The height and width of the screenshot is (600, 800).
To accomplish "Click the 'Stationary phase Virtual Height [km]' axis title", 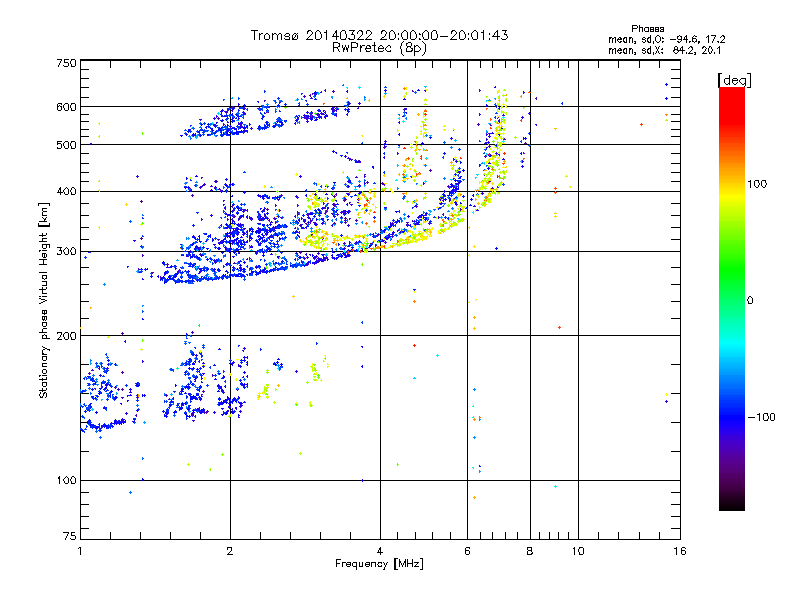I will pyautogui.click(x=44, y=300).
